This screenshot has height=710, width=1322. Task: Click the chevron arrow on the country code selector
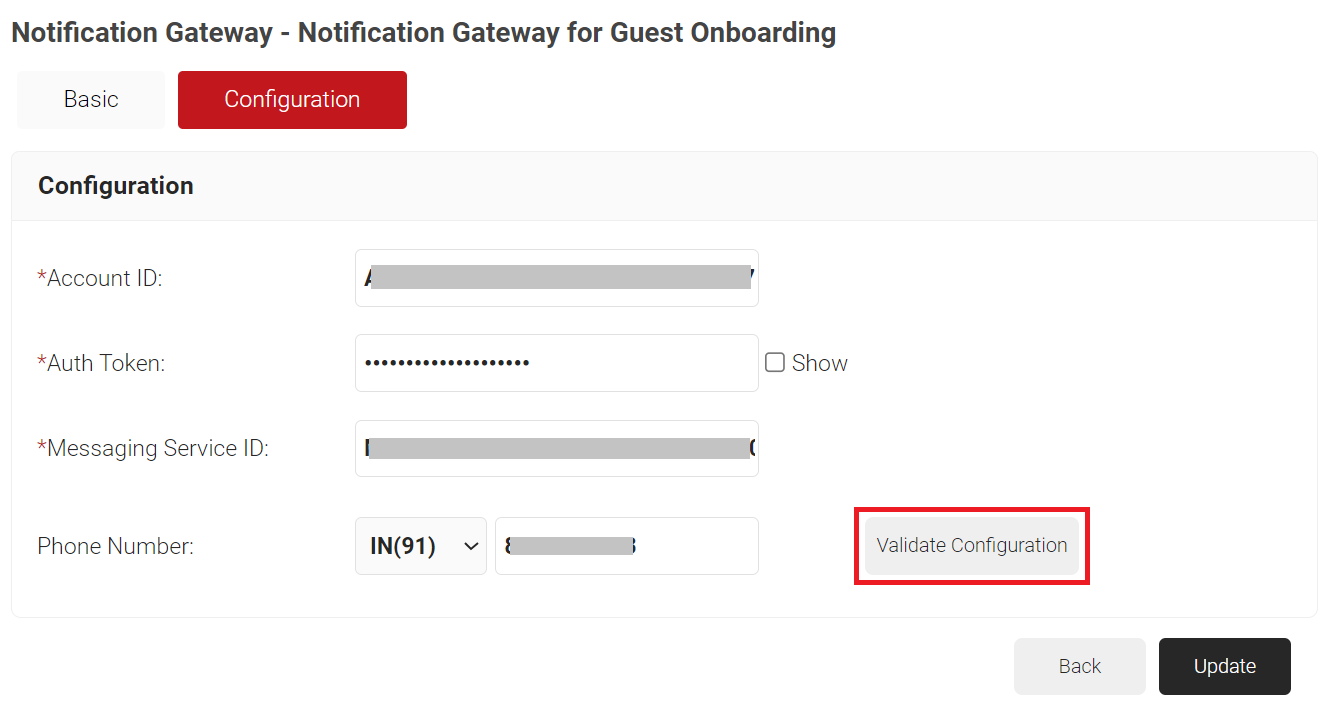[471, 546]
